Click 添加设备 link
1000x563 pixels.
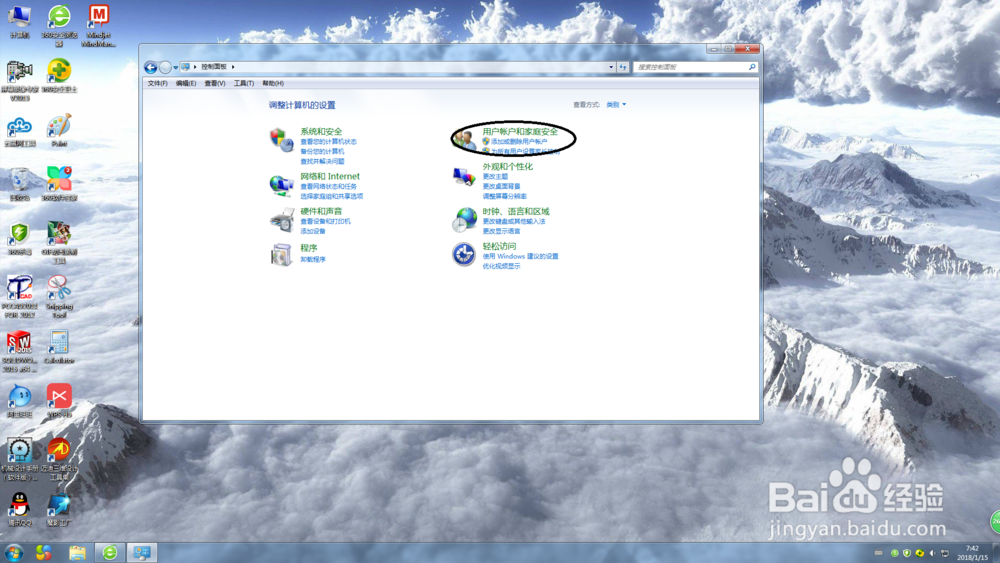pyautogui.click(x=312, y=231)
